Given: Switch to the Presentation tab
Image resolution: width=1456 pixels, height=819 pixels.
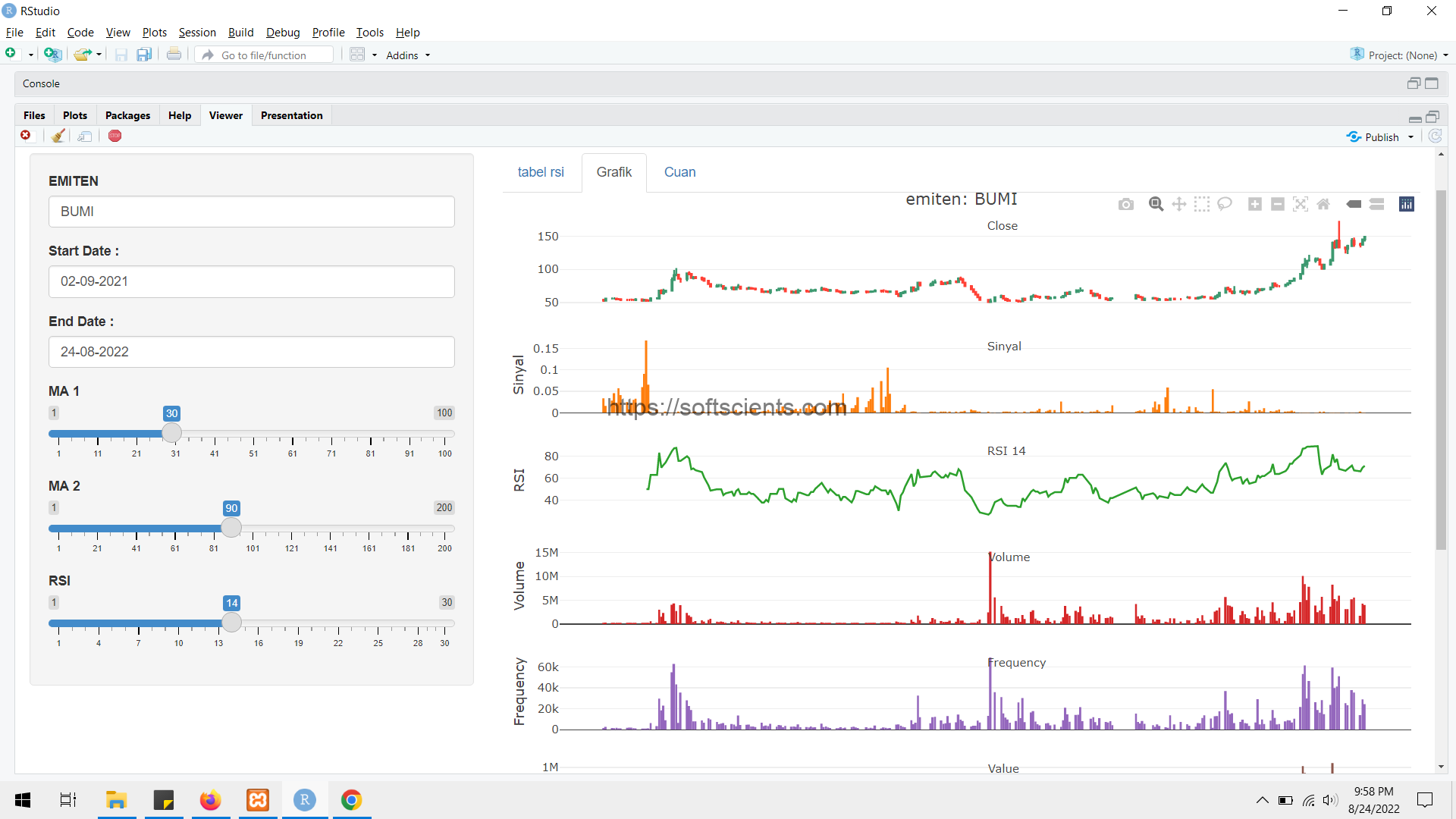Looking at the screenshot, I should (x=292, y=115).
